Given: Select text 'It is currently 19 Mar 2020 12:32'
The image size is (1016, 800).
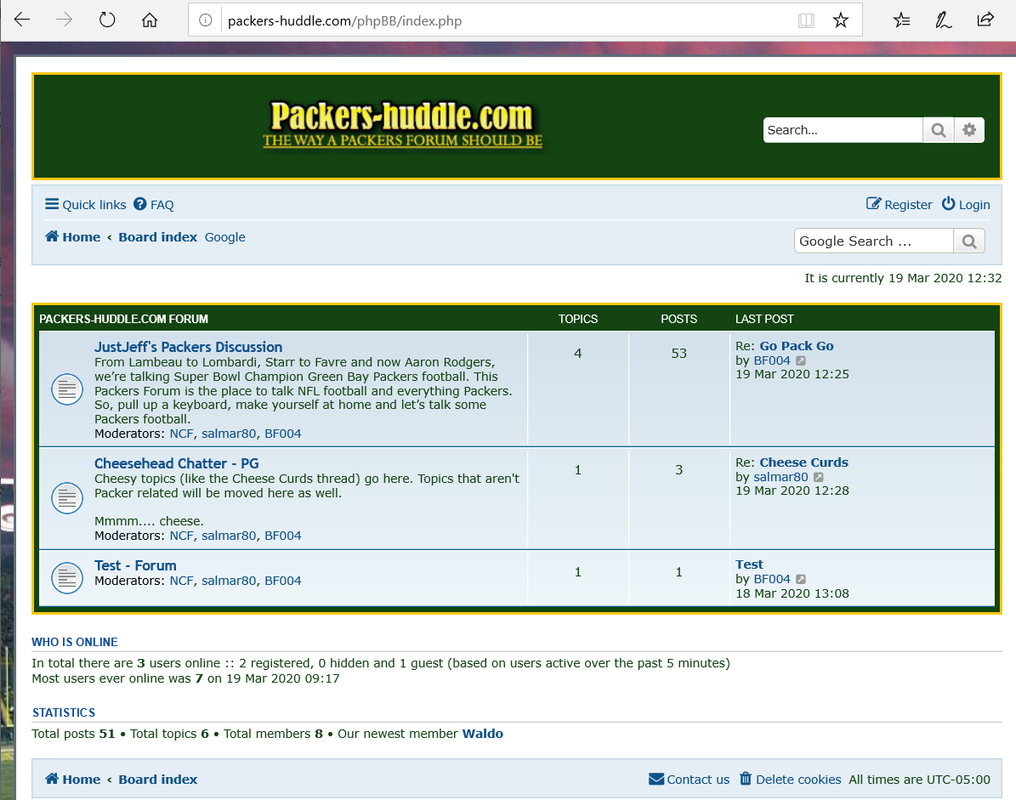Looking at the screenshot, I should (x=903, y=278).
